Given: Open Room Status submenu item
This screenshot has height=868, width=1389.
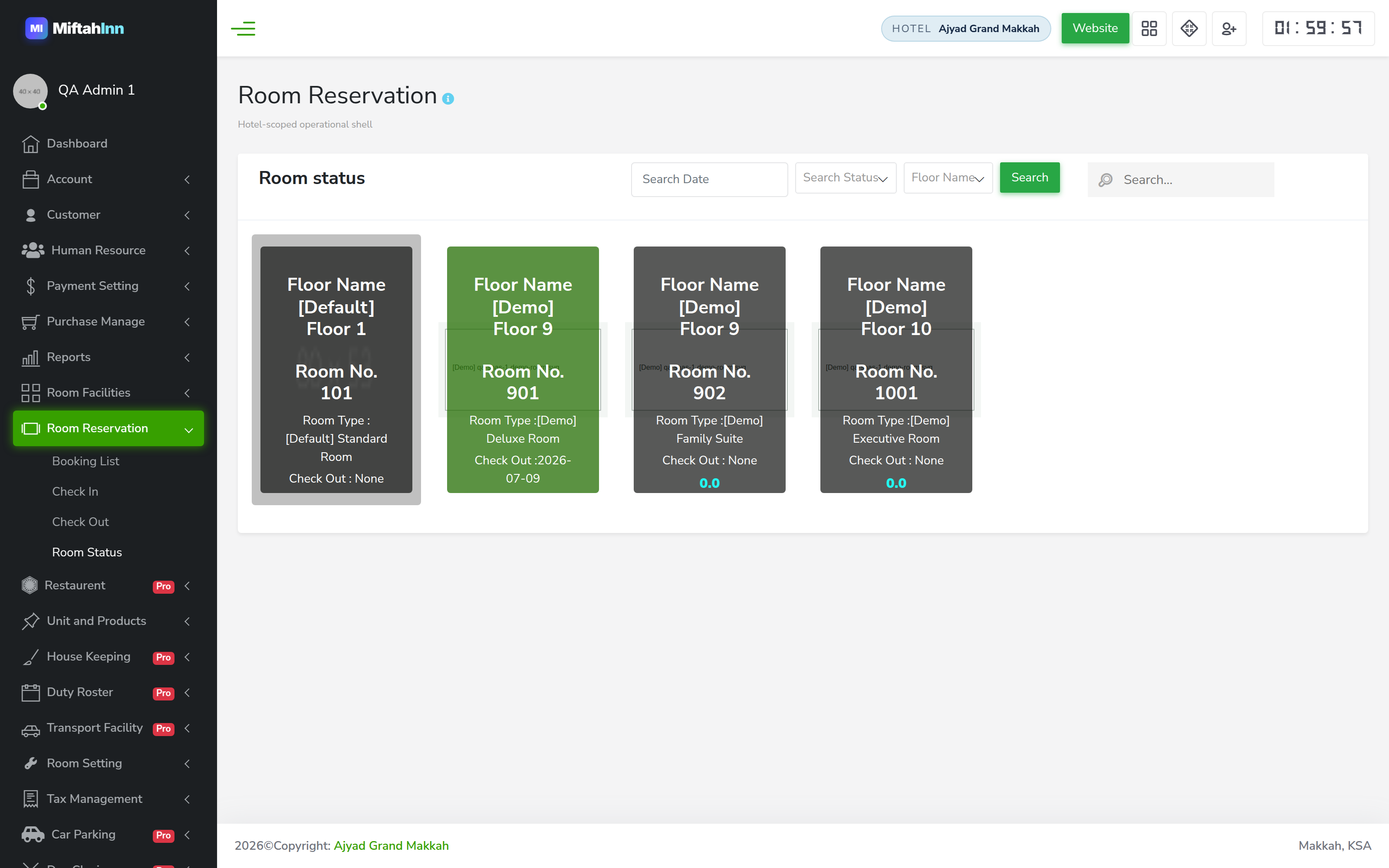Looking at the screenshot, I should click(x=87, y=552).
